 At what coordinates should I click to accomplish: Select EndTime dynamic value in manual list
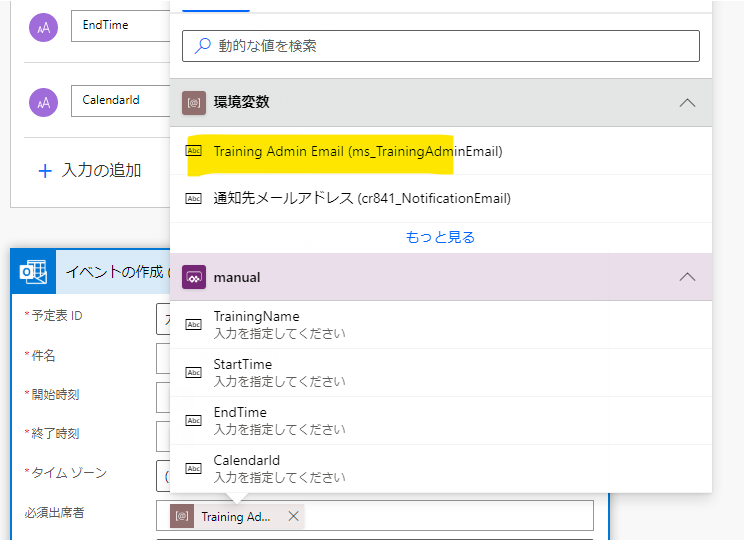pyautogui.click(x=441, y=420)
